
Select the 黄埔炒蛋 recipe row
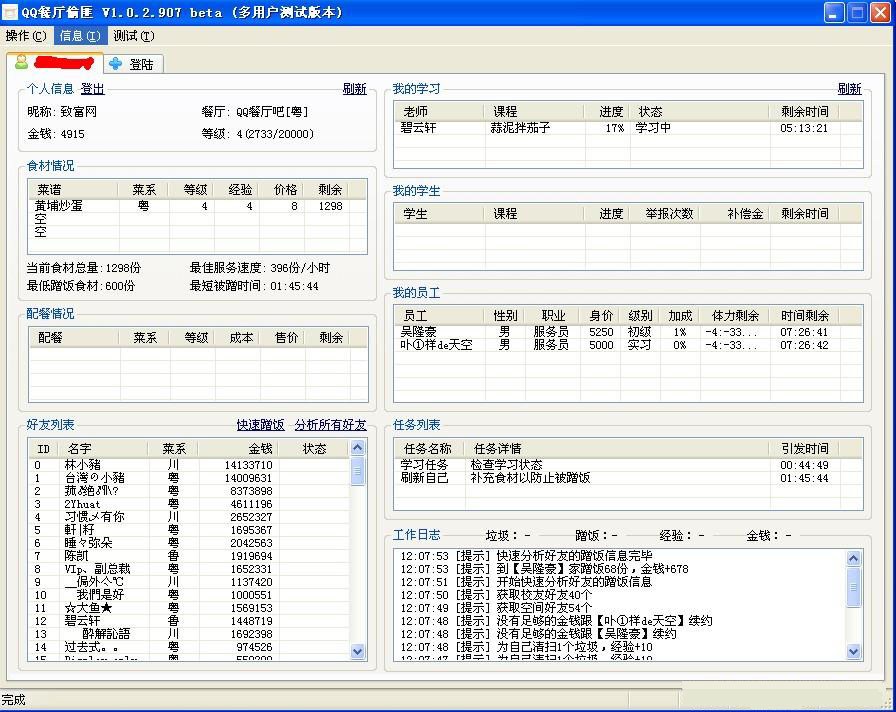(189, 206)
